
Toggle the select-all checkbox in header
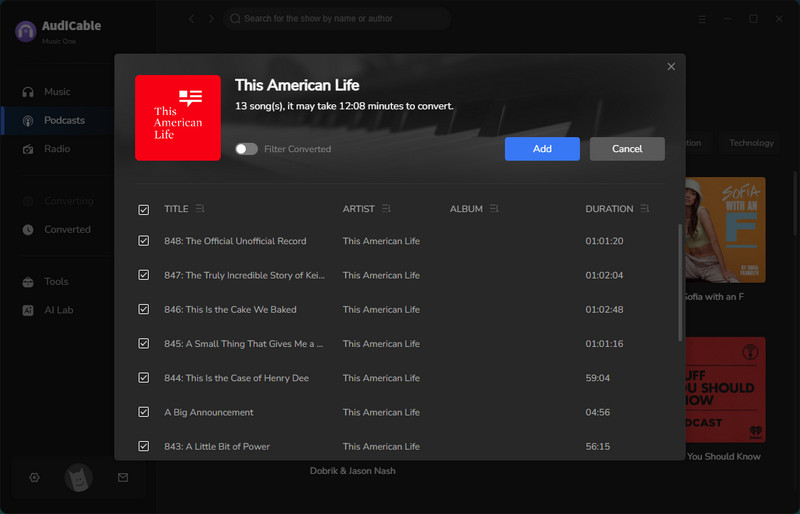click(x=144, y=210)
